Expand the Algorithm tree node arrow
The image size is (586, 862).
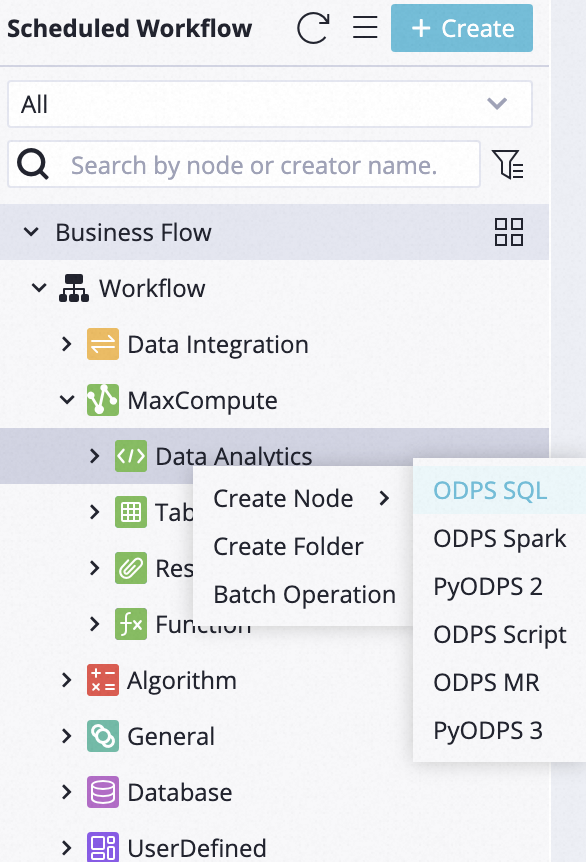(x=67, y=680)
